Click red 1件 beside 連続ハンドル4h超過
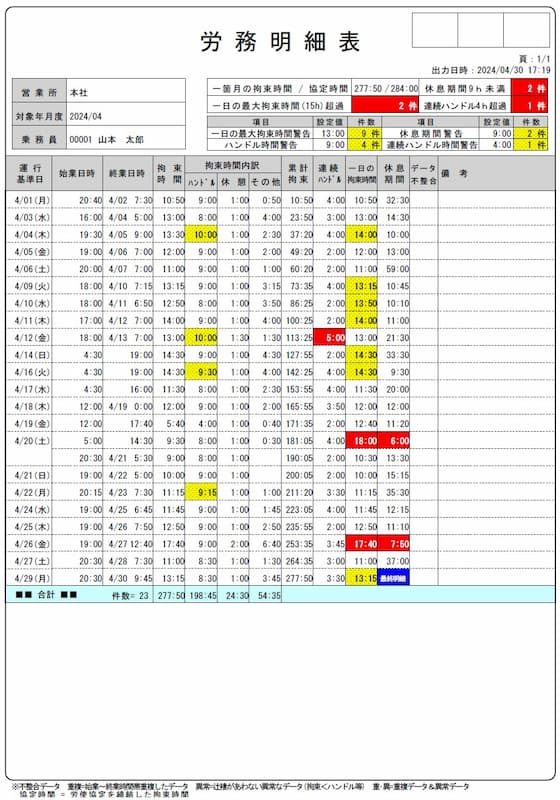Image resolution: width=560 pixels, height=800 pixels. pos(529,105)
